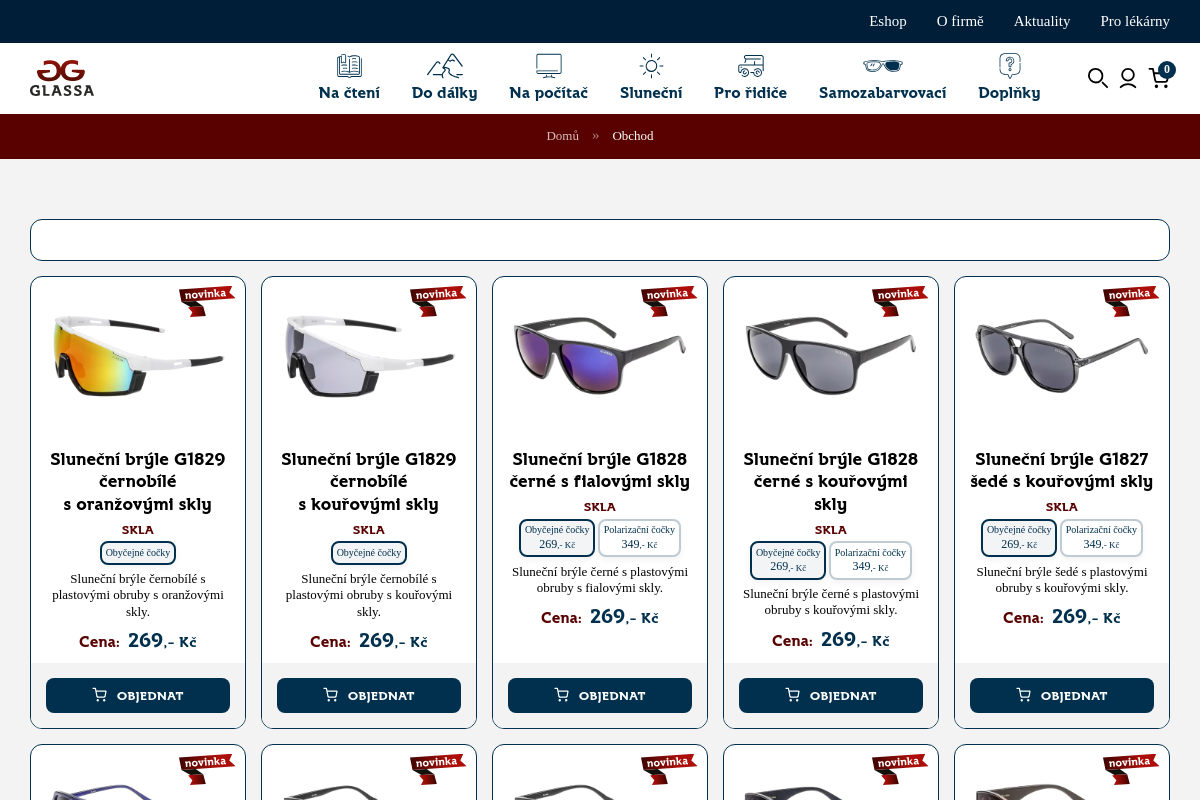Select Obyčejné čočky for G1827 šedé

[x=1019, y=537]
